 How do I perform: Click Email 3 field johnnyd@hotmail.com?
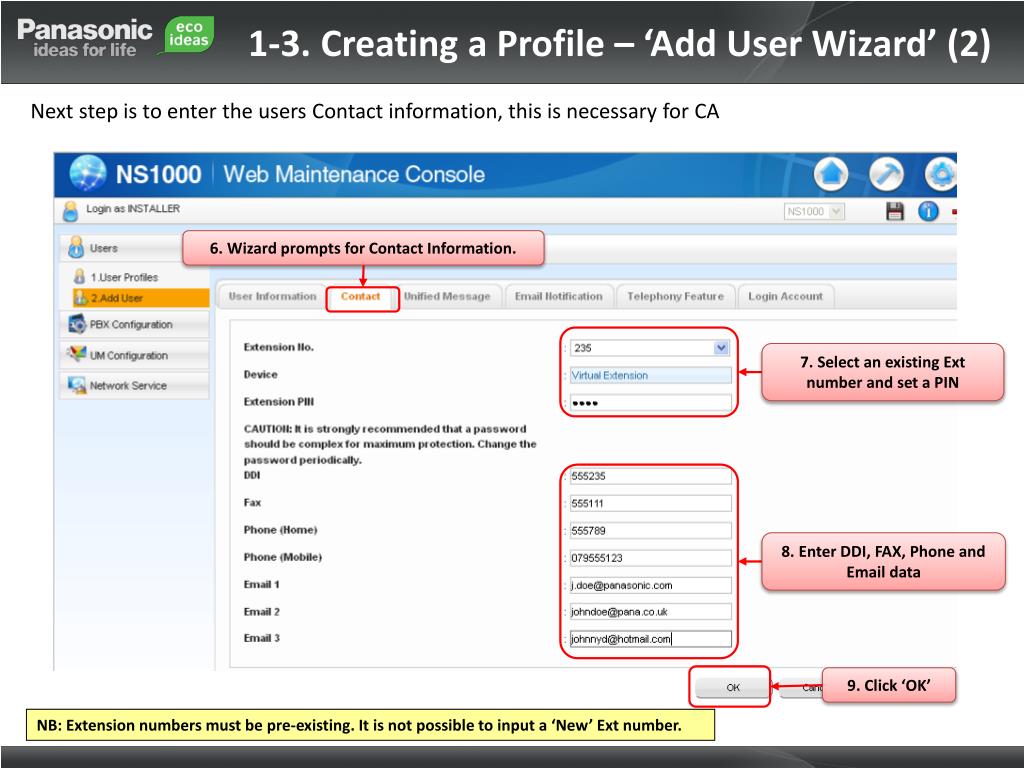click(x=650, y=639)
